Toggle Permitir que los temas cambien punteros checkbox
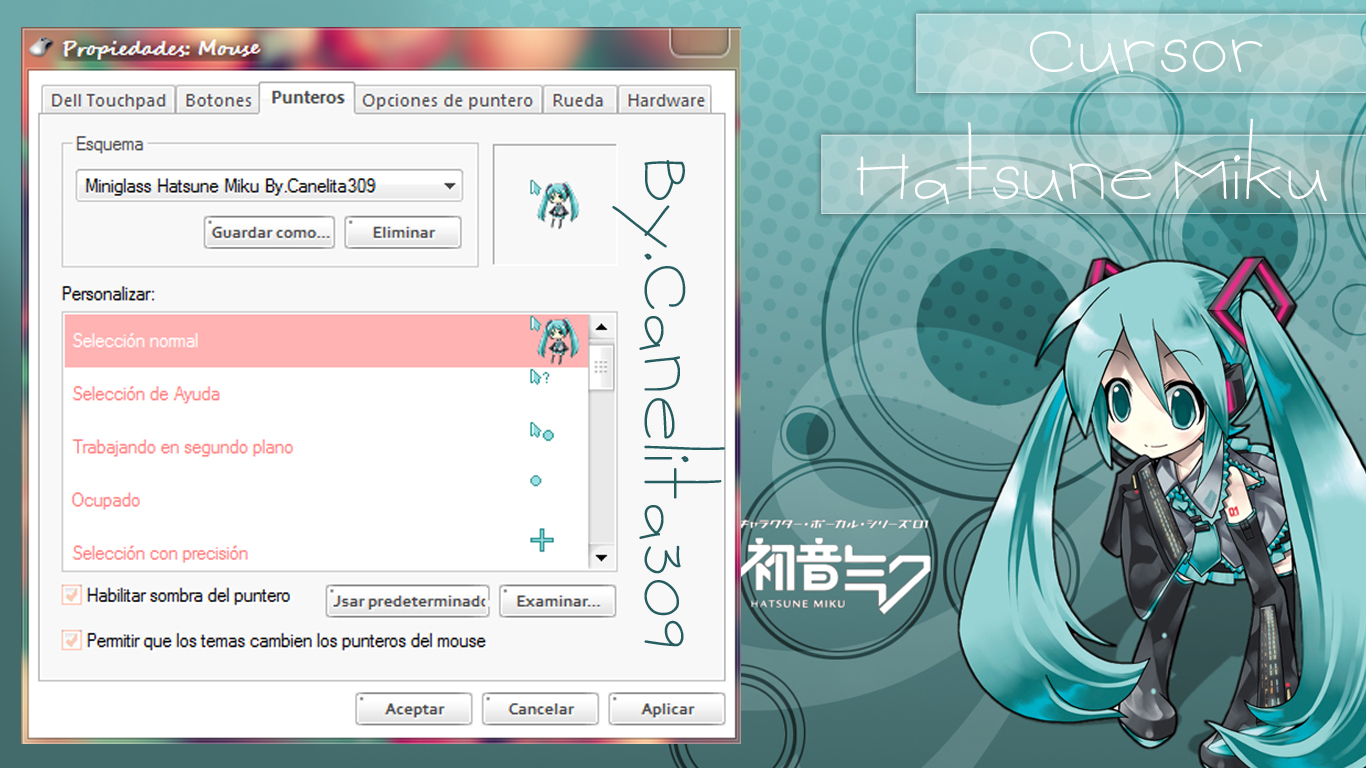The width and height of the screenshot is (1366, 768). pos(71,640)
